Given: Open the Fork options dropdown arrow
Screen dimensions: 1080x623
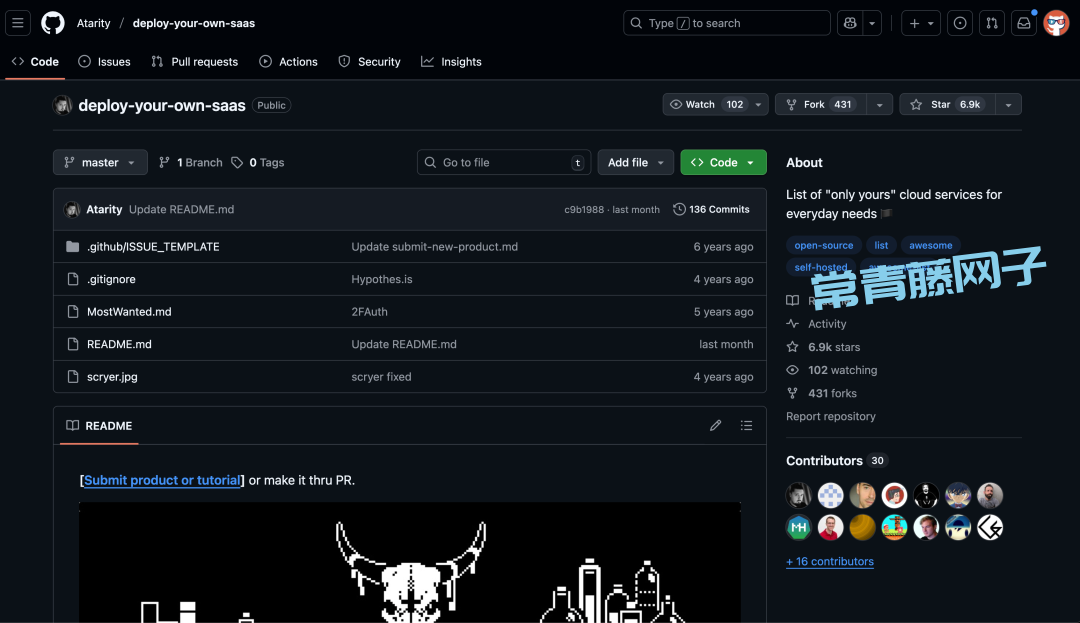Looking at the screenshot, I should click(x=879, y=105).
